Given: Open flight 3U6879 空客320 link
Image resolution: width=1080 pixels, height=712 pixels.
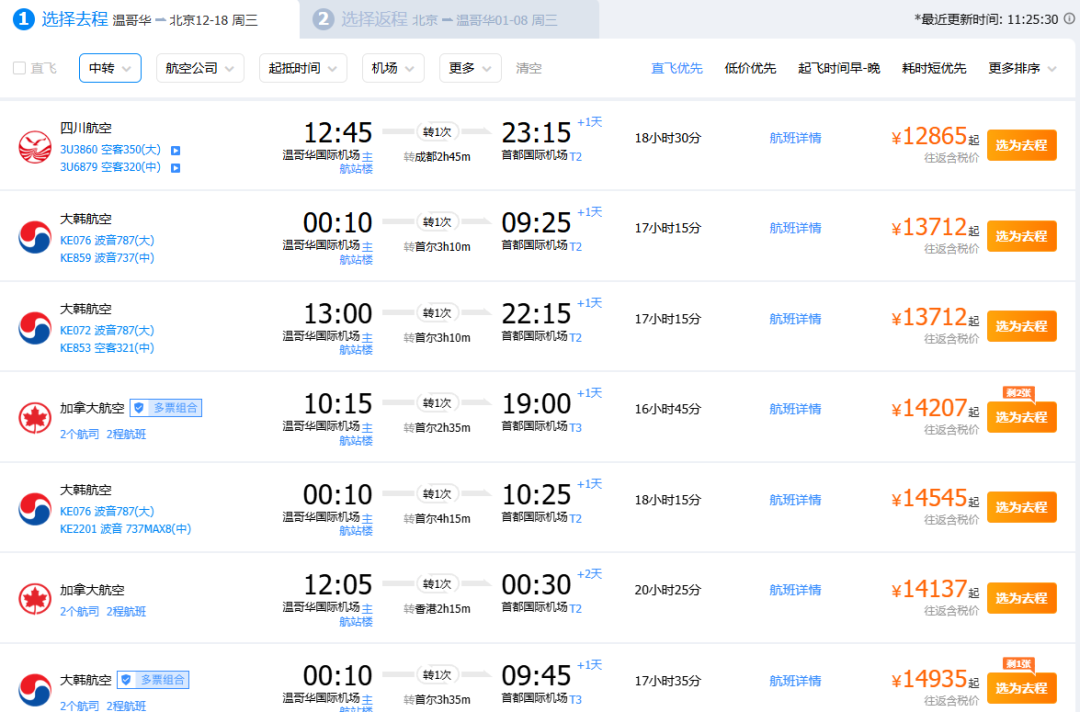Looking at the screenshot, I should click(110, 167).
